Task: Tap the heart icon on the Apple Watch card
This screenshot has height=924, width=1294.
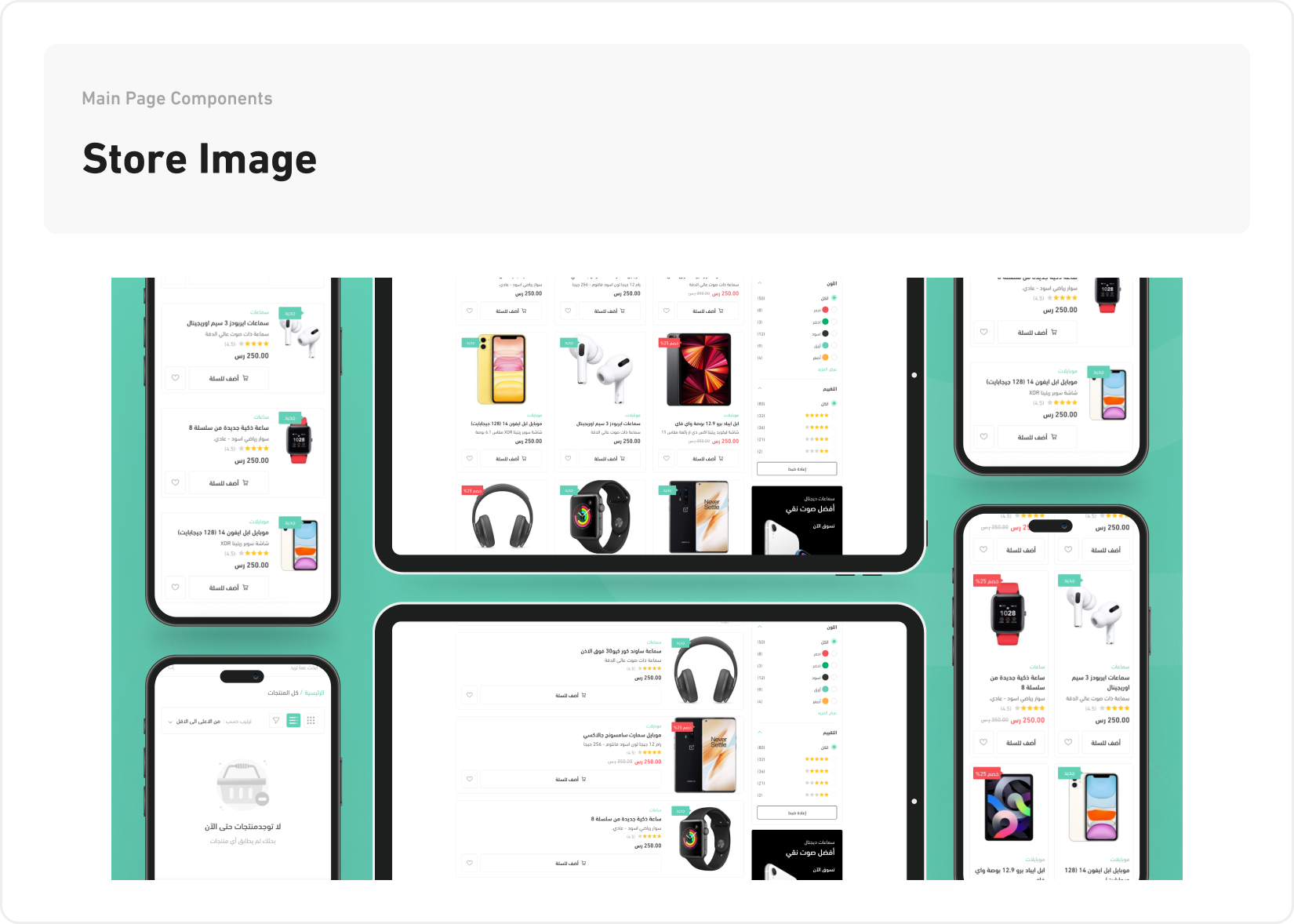Action: pos(175,482)
